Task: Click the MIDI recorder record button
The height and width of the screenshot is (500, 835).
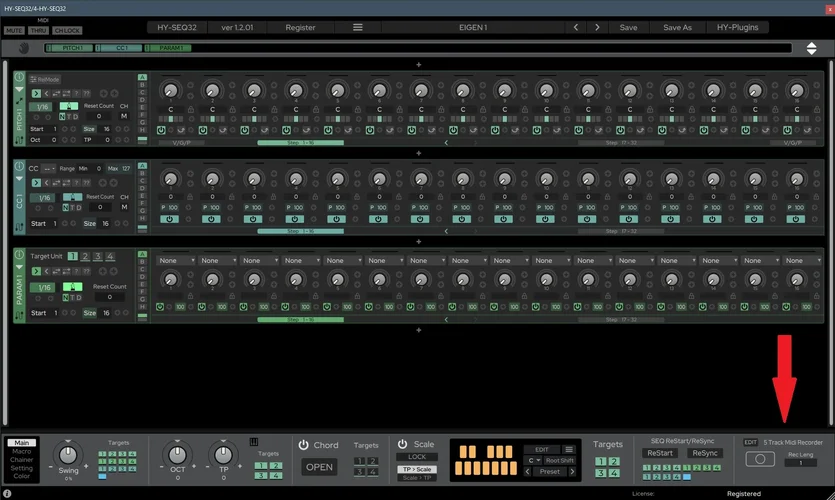Action: click(761, 458)
